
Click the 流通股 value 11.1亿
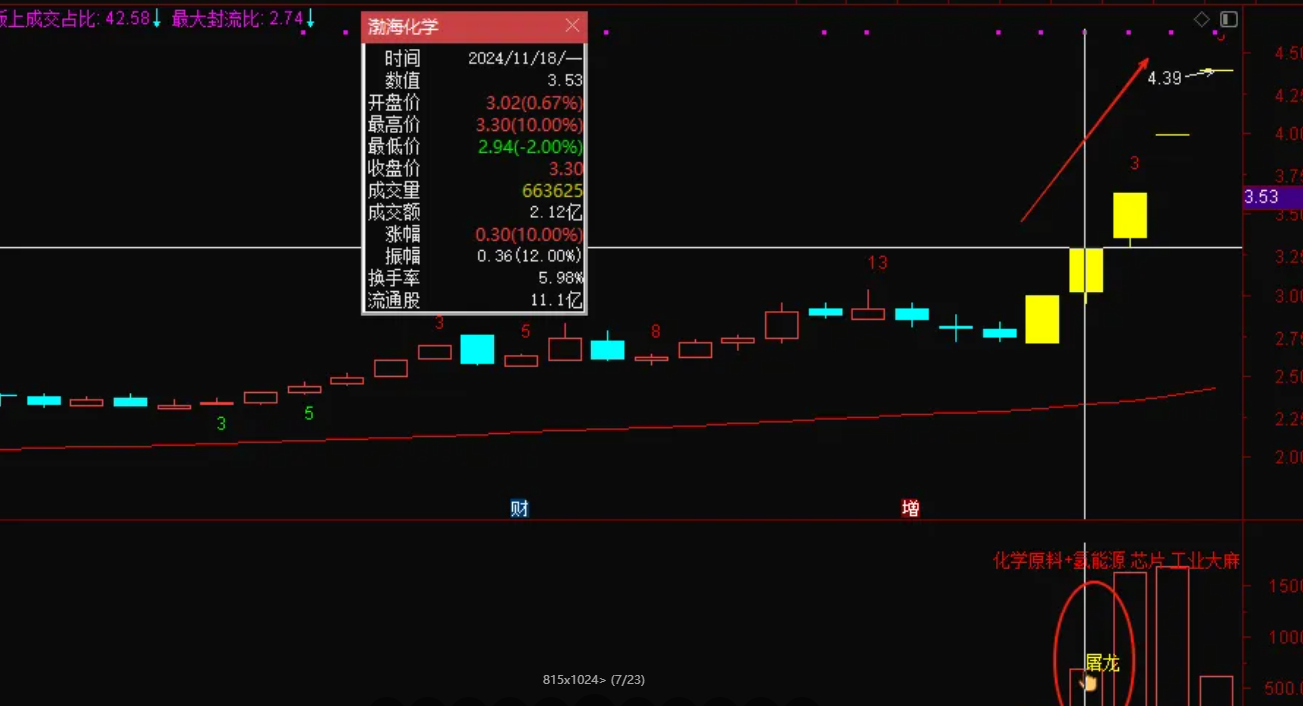pos(557,300)
